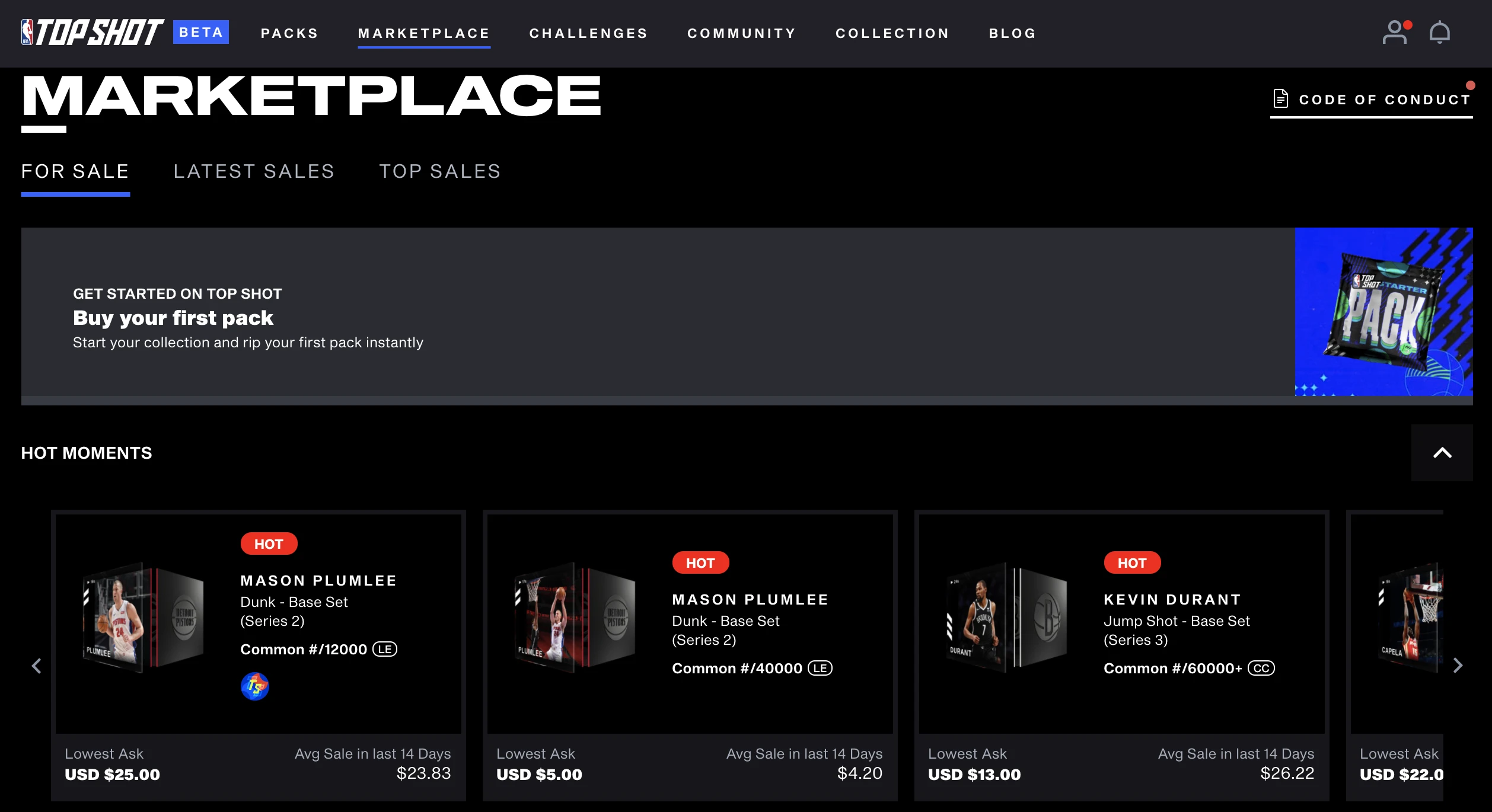Open the Mason Plumlee #/40000 moment thumbnail
This screenshot has height=812, width=1492.
pyautogui.click(x=574, y=617)
